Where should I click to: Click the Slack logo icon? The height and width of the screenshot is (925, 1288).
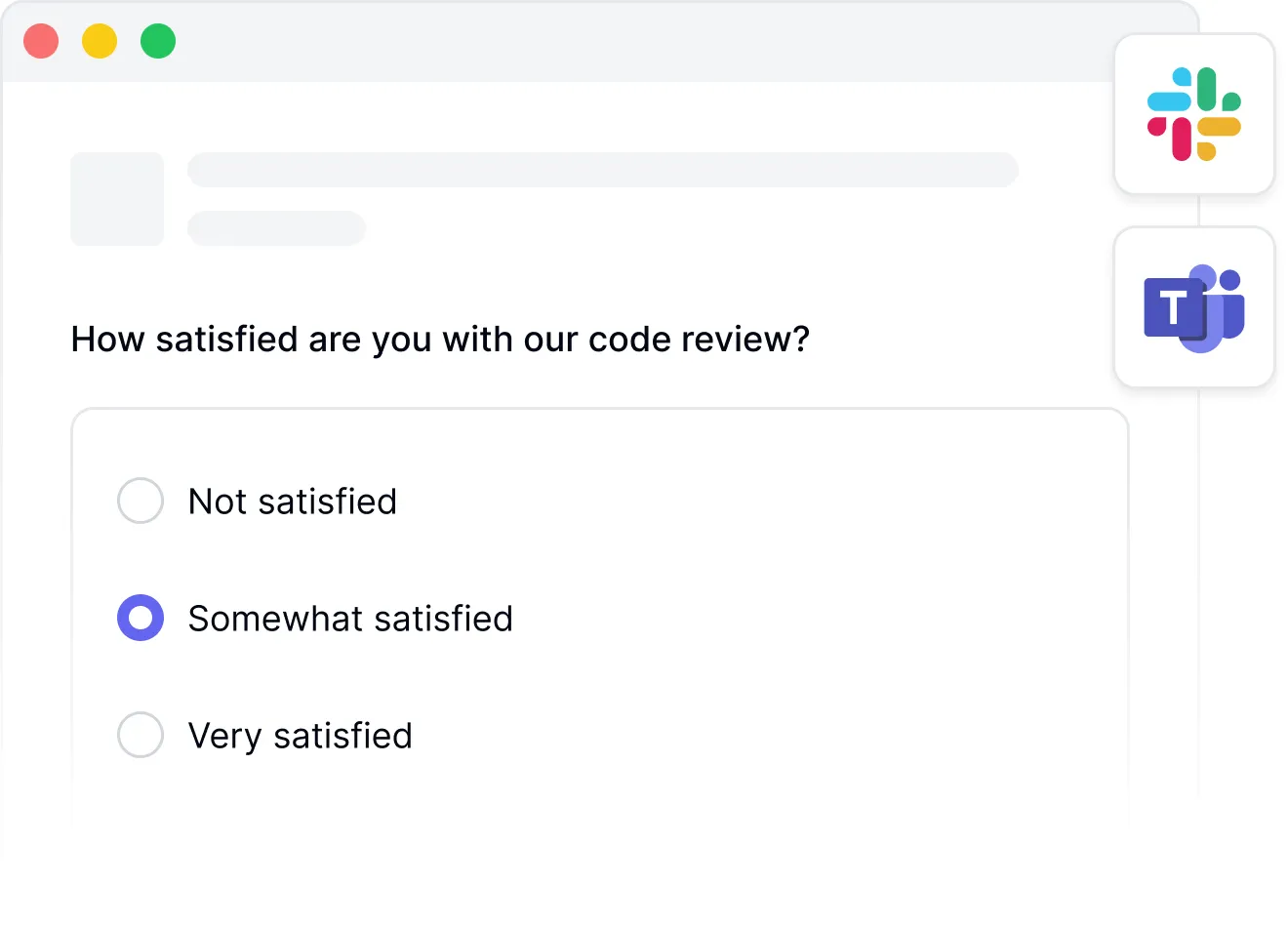coord(1193,114)
